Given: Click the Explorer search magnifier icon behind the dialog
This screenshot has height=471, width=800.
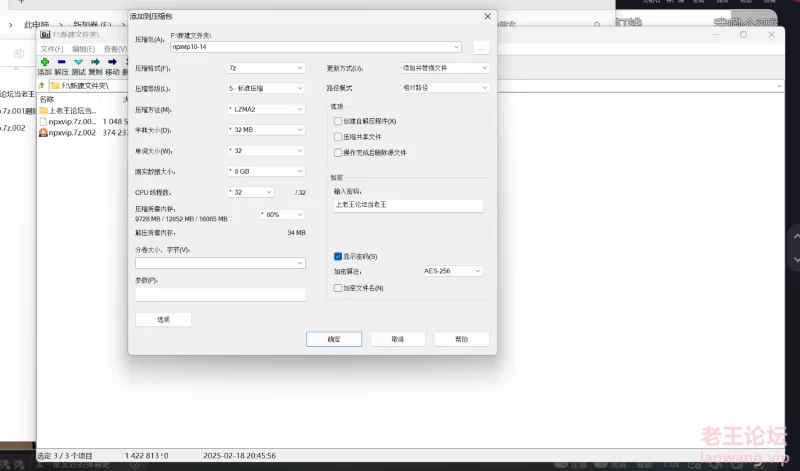Looking at the screenshot, I should pos(597,24).
